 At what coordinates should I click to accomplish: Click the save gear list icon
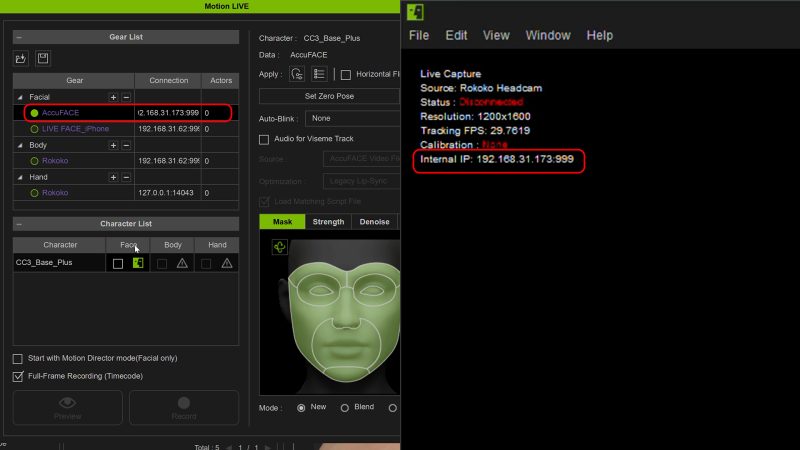(43, 59)
